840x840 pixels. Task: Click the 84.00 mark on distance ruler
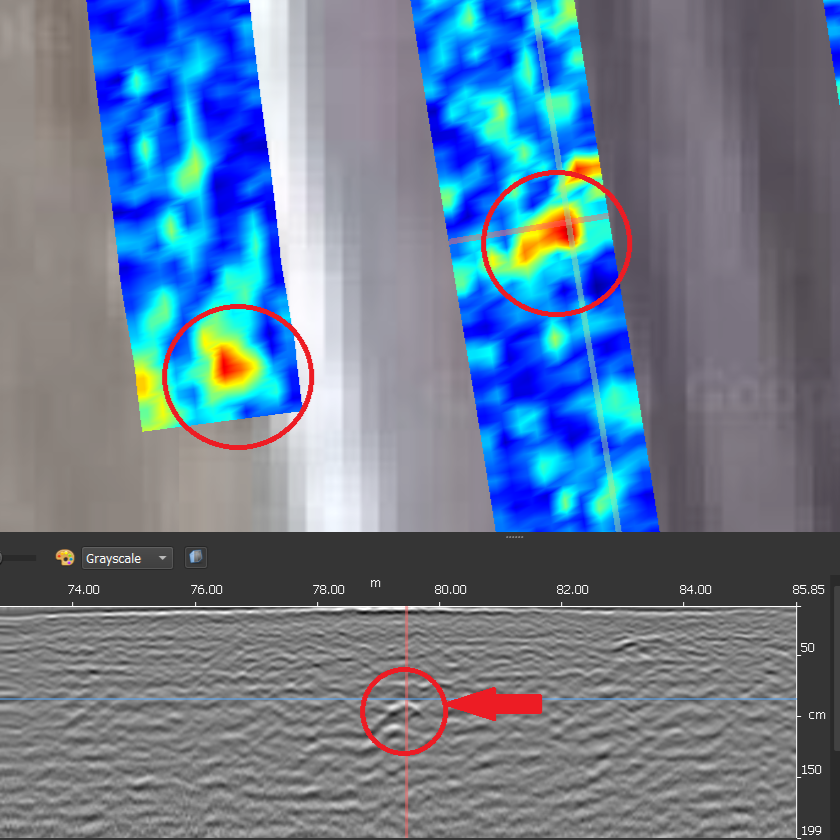(695, 590)
